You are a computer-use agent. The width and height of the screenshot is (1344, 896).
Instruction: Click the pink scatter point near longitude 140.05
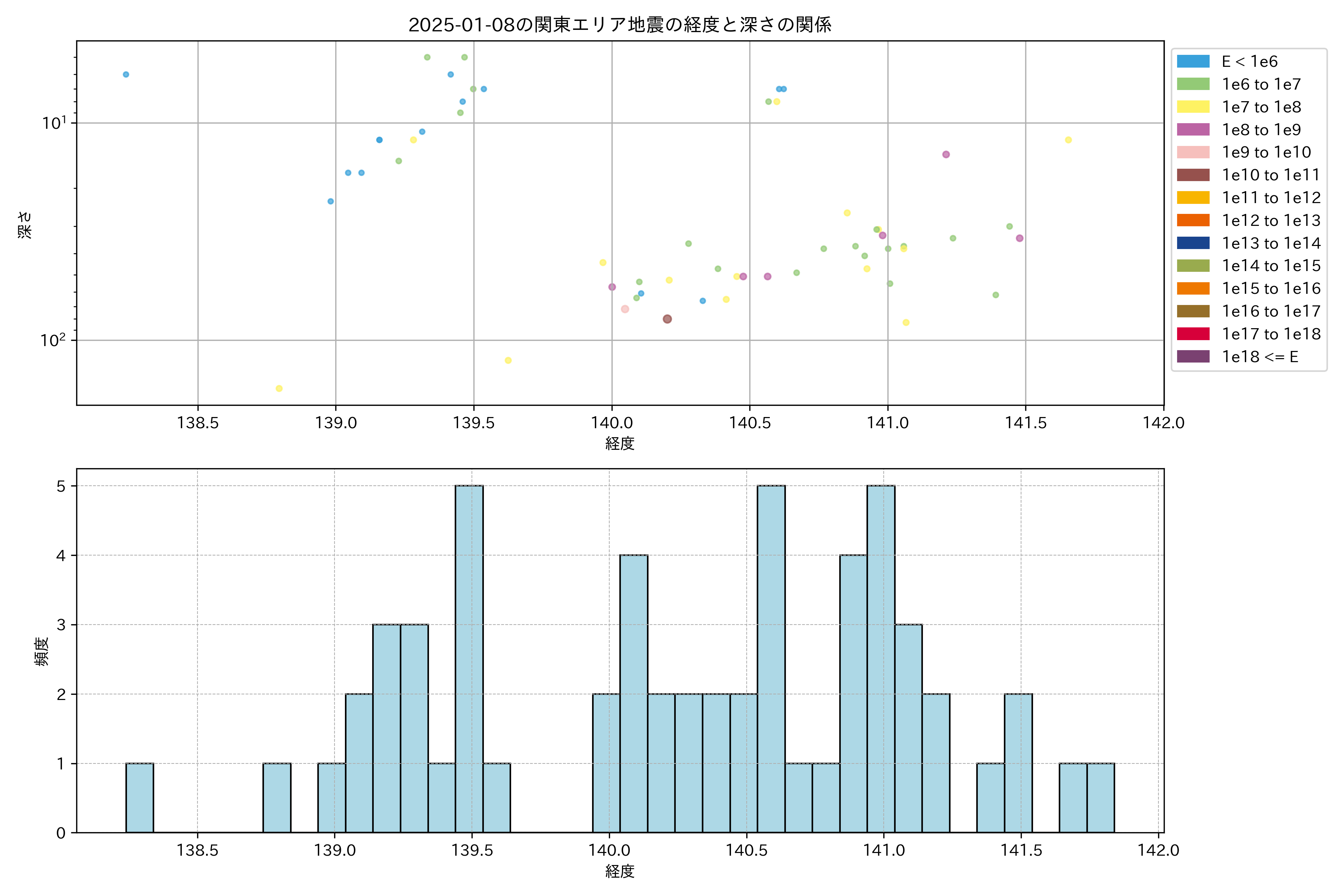tap(625, 309)
